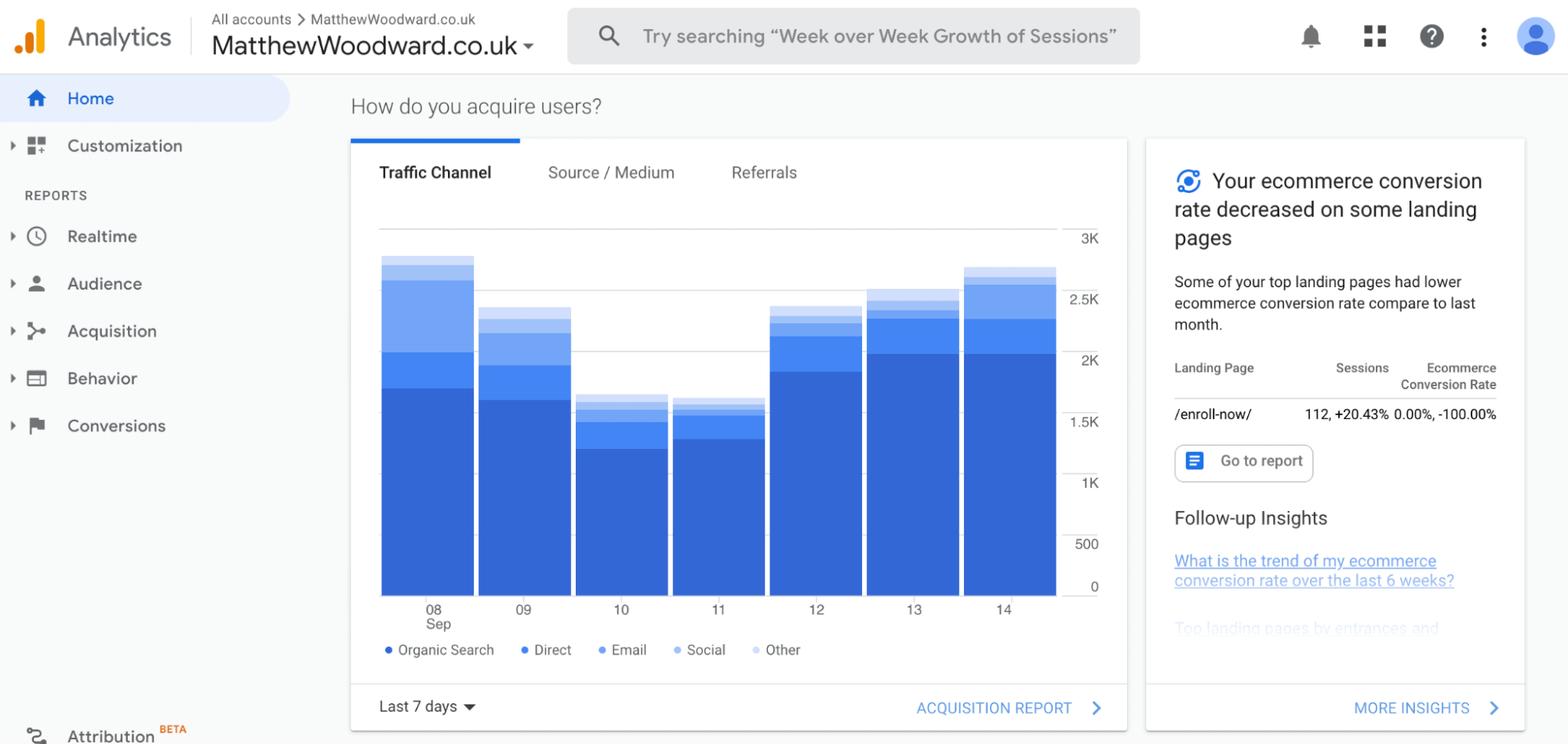Click the Social legend dot

click(x=678, y=650)
